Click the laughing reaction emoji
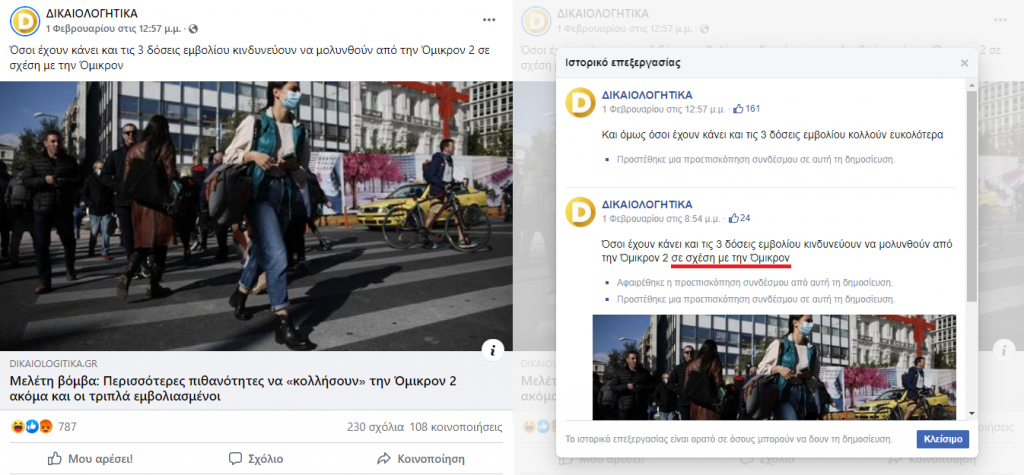The image size is (1024, 475). [x=19, y=427]
